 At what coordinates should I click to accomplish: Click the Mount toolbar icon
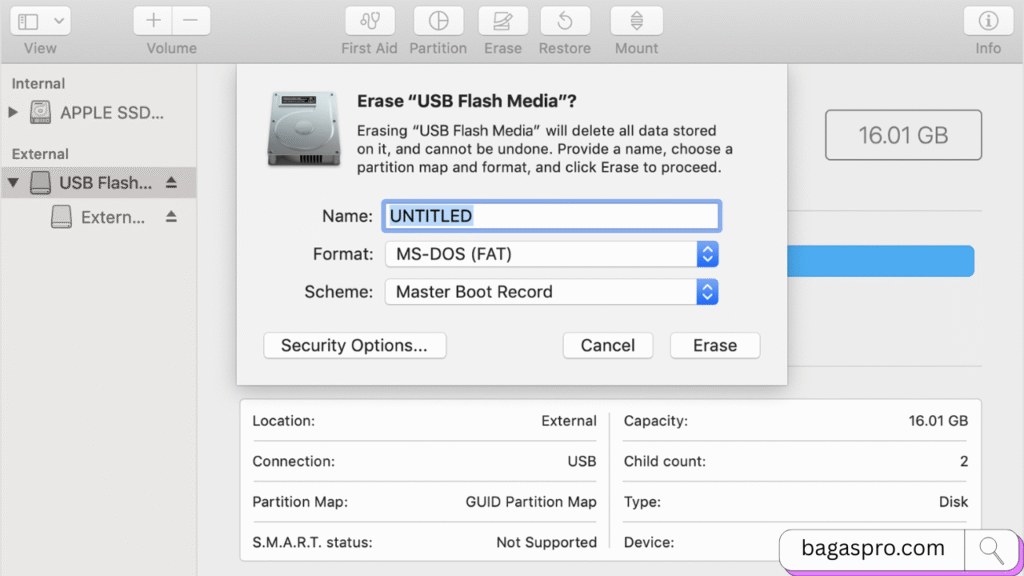[x=637, y=21]
